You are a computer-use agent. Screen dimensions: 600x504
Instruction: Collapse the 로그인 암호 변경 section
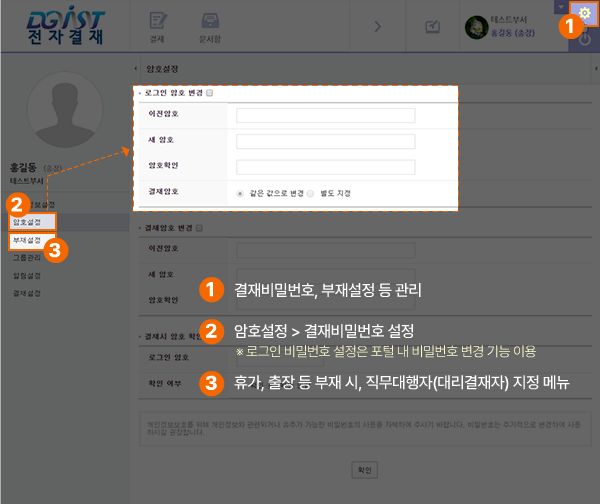click(x=209, y=93)
